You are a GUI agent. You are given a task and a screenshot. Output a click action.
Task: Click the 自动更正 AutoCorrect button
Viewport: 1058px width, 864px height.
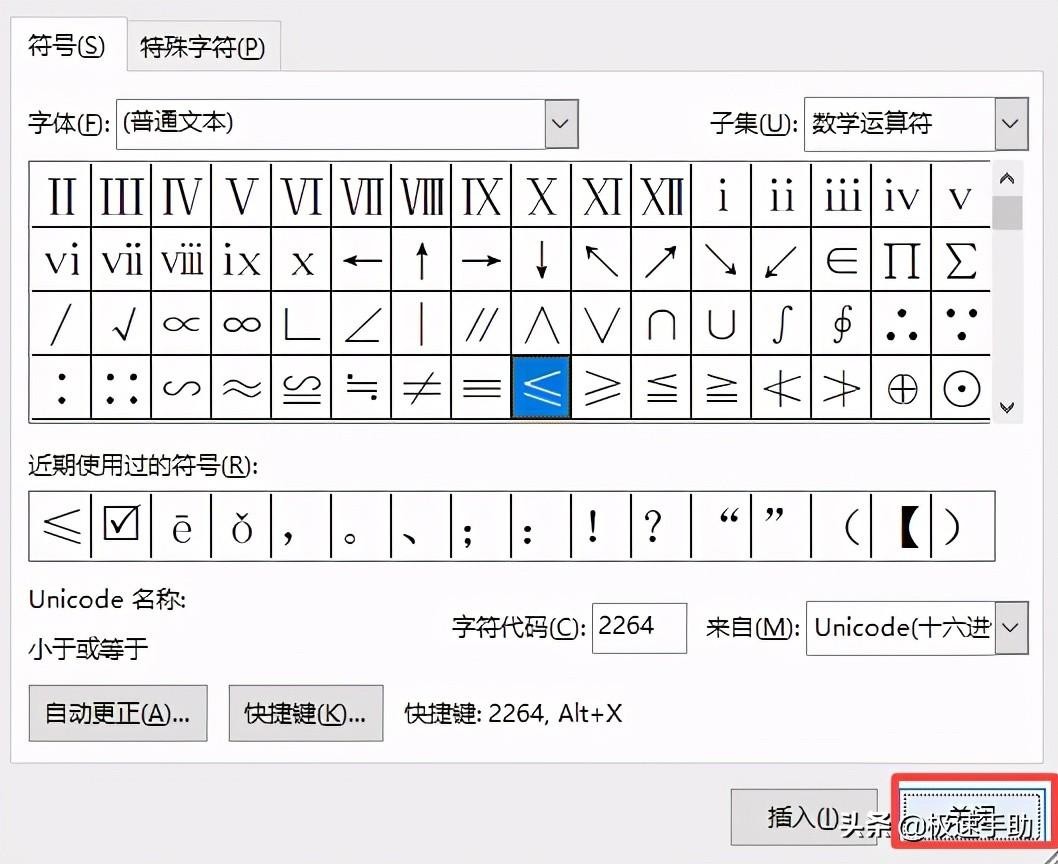(x=117, y=713)
